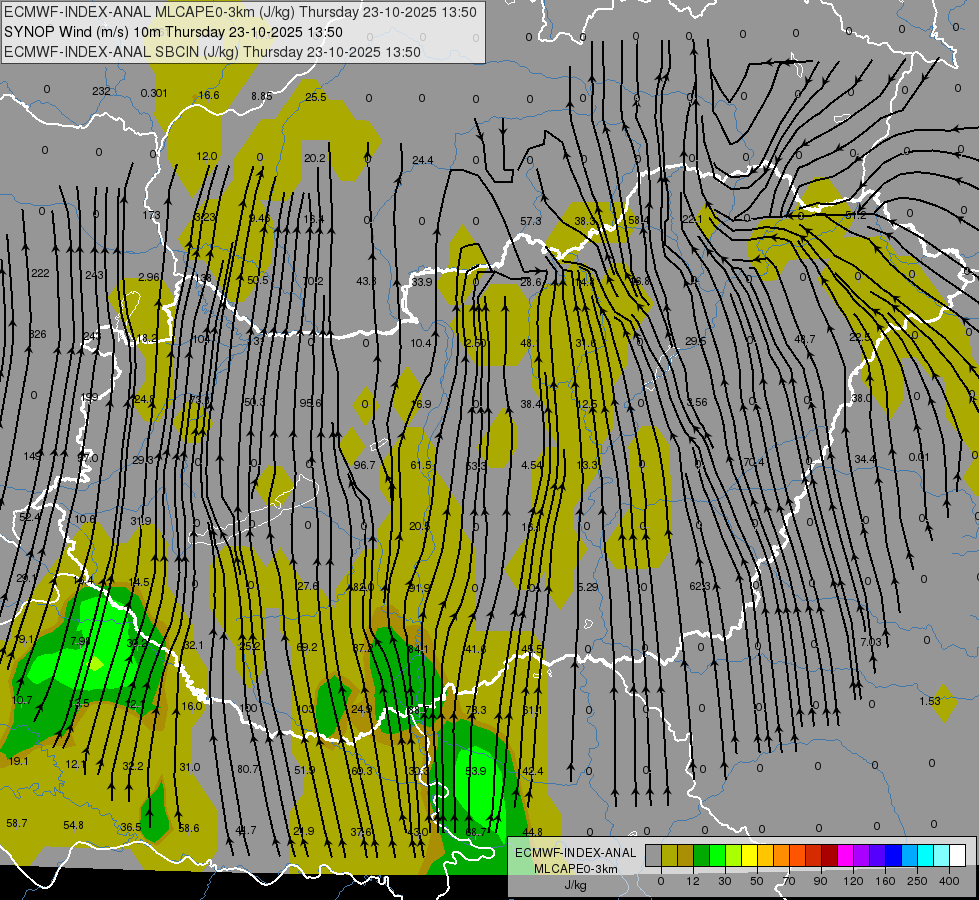Click the legend unit 'J/kg'

coord(575,885)
